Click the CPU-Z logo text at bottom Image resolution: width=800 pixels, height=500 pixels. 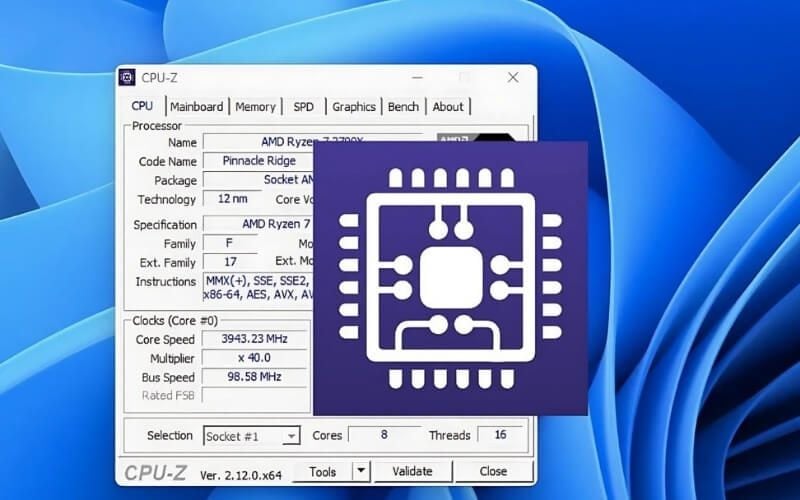click(155, 473)
